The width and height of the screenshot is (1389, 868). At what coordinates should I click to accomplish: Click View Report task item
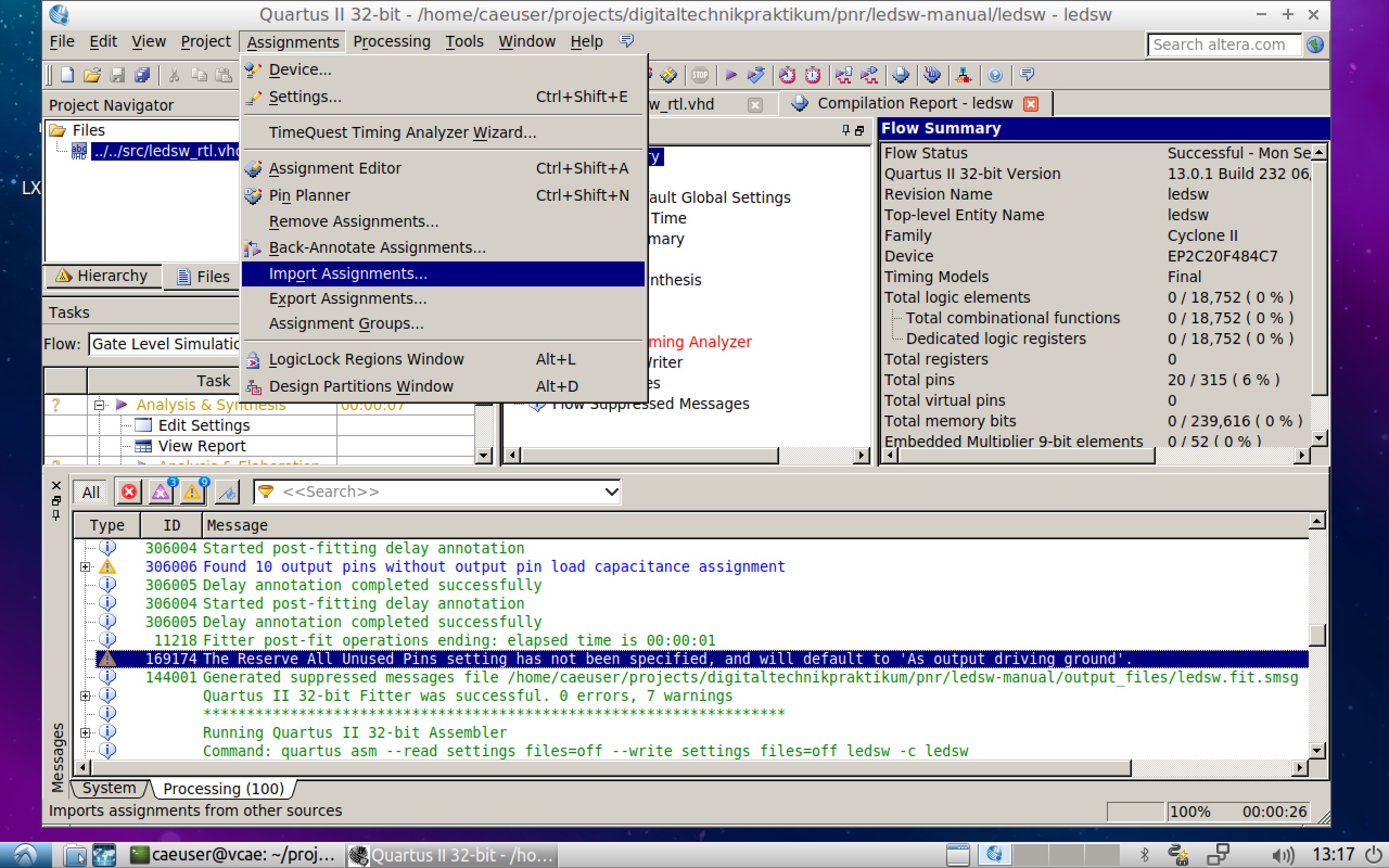(x=201, y=446)
